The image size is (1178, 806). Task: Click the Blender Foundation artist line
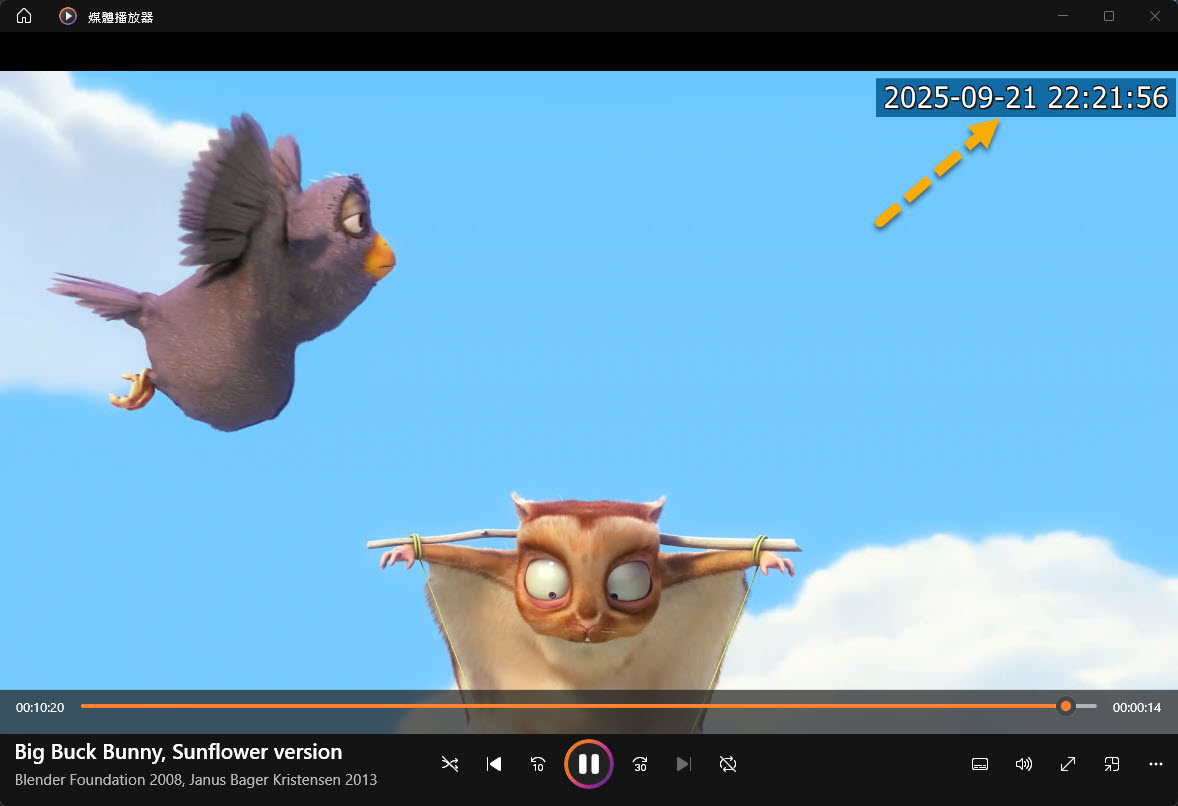[x=196, y=780]
